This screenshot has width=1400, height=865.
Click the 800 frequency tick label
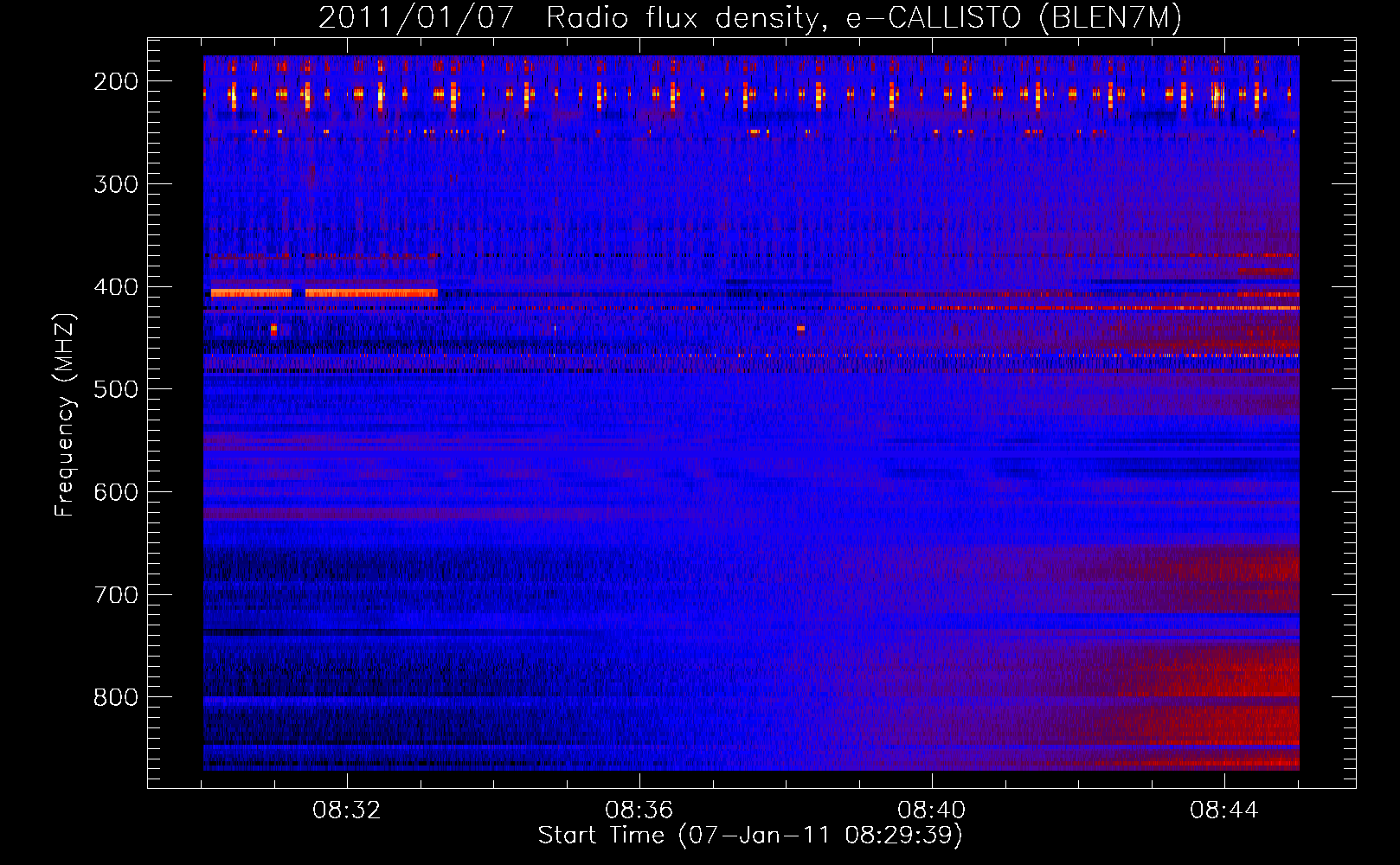click(116, 697)
